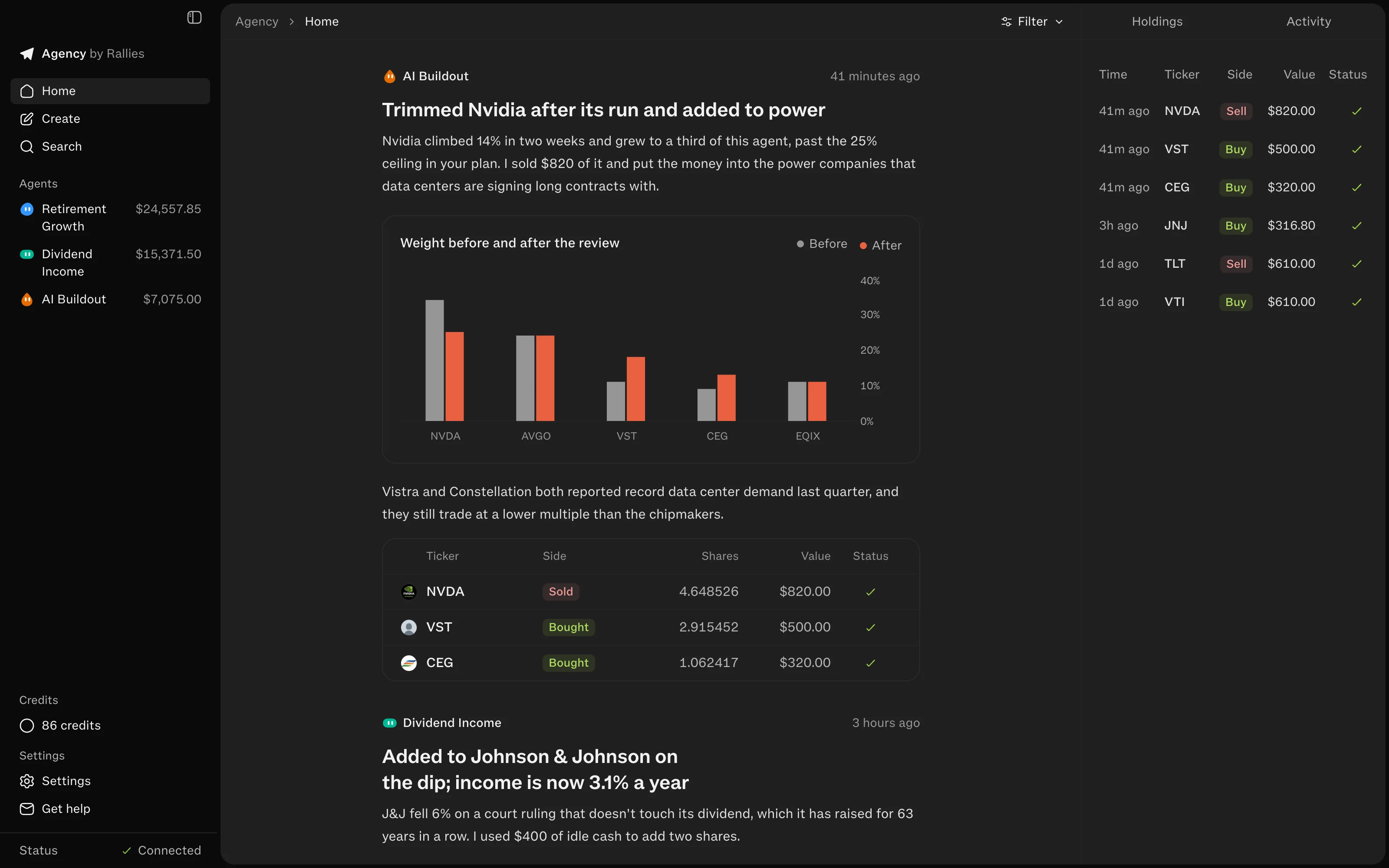
Task: Click the Settings gear icon
Action: (x=27, y=781)
